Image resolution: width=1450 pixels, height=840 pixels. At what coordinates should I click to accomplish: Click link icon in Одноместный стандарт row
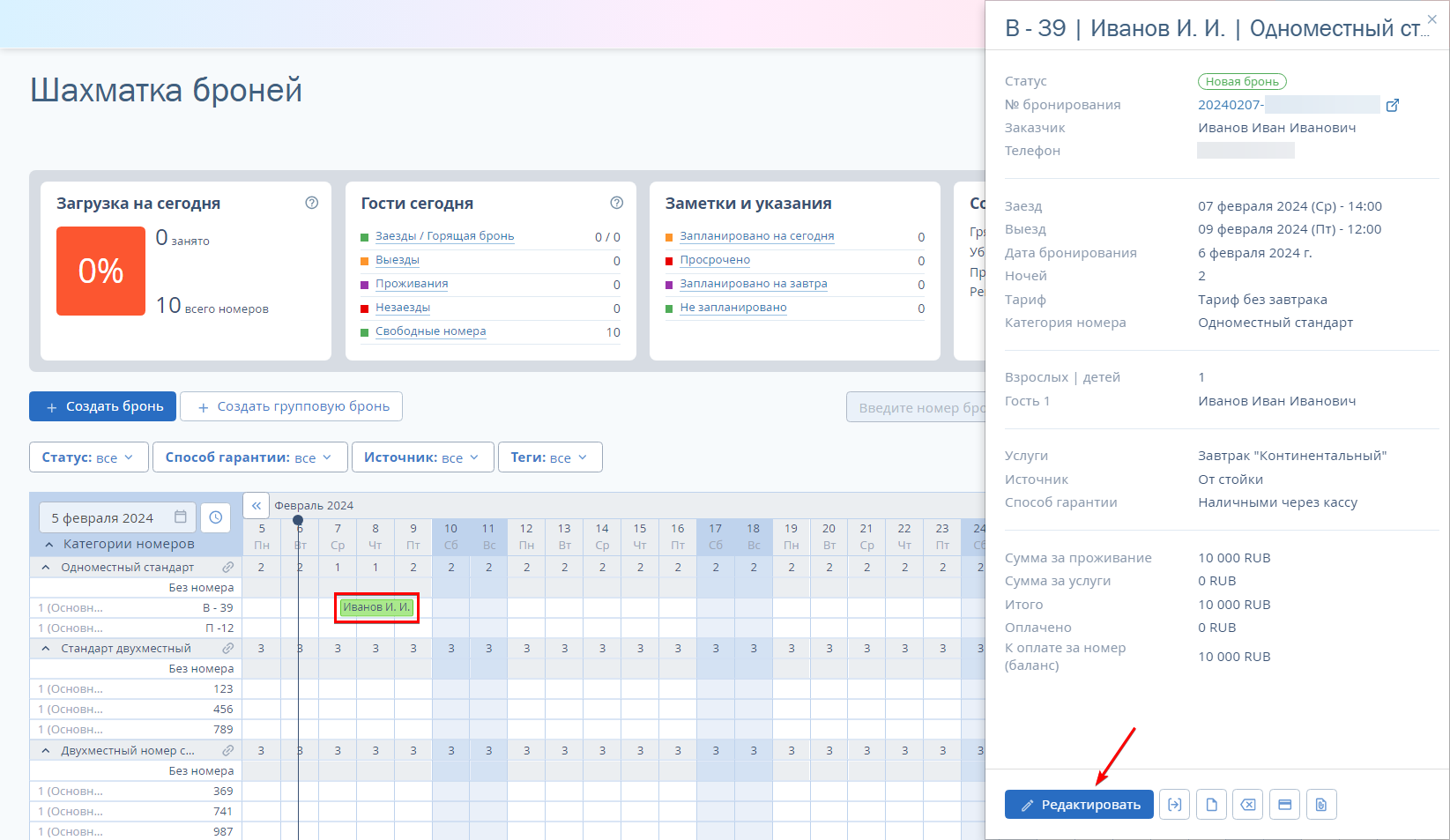coord(228,568)
